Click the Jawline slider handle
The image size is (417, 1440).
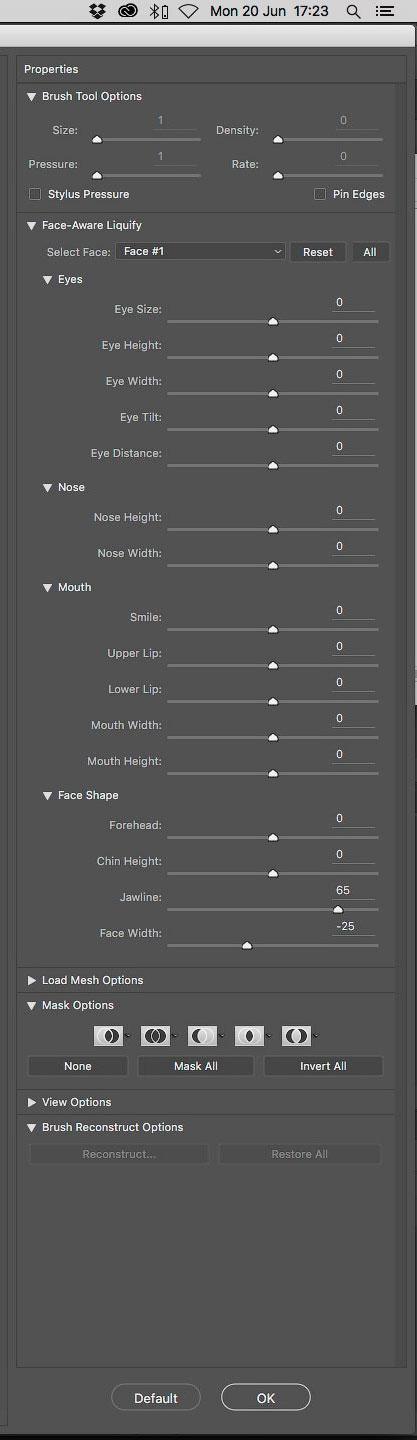coord(338,910)
